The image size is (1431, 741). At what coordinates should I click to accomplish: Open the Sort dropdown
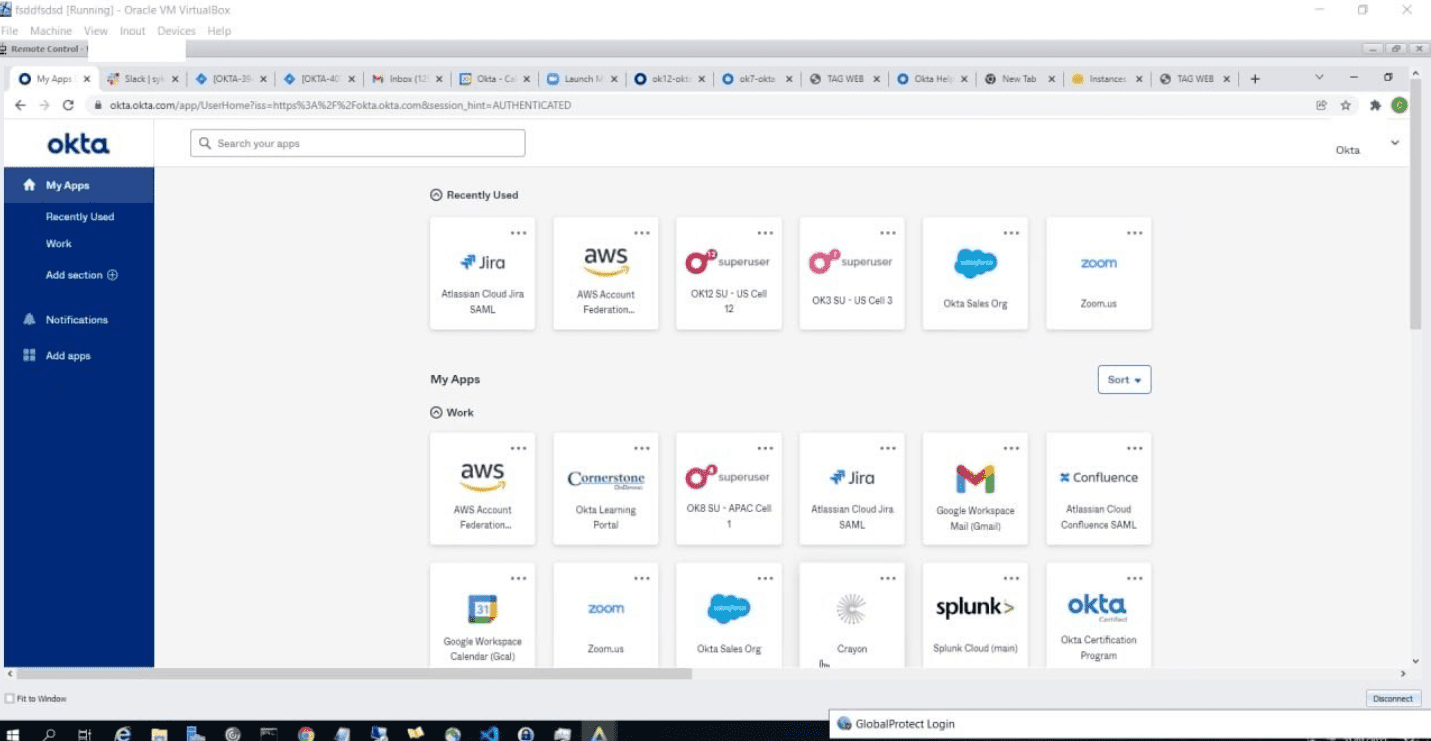[x=1124, y=380]
